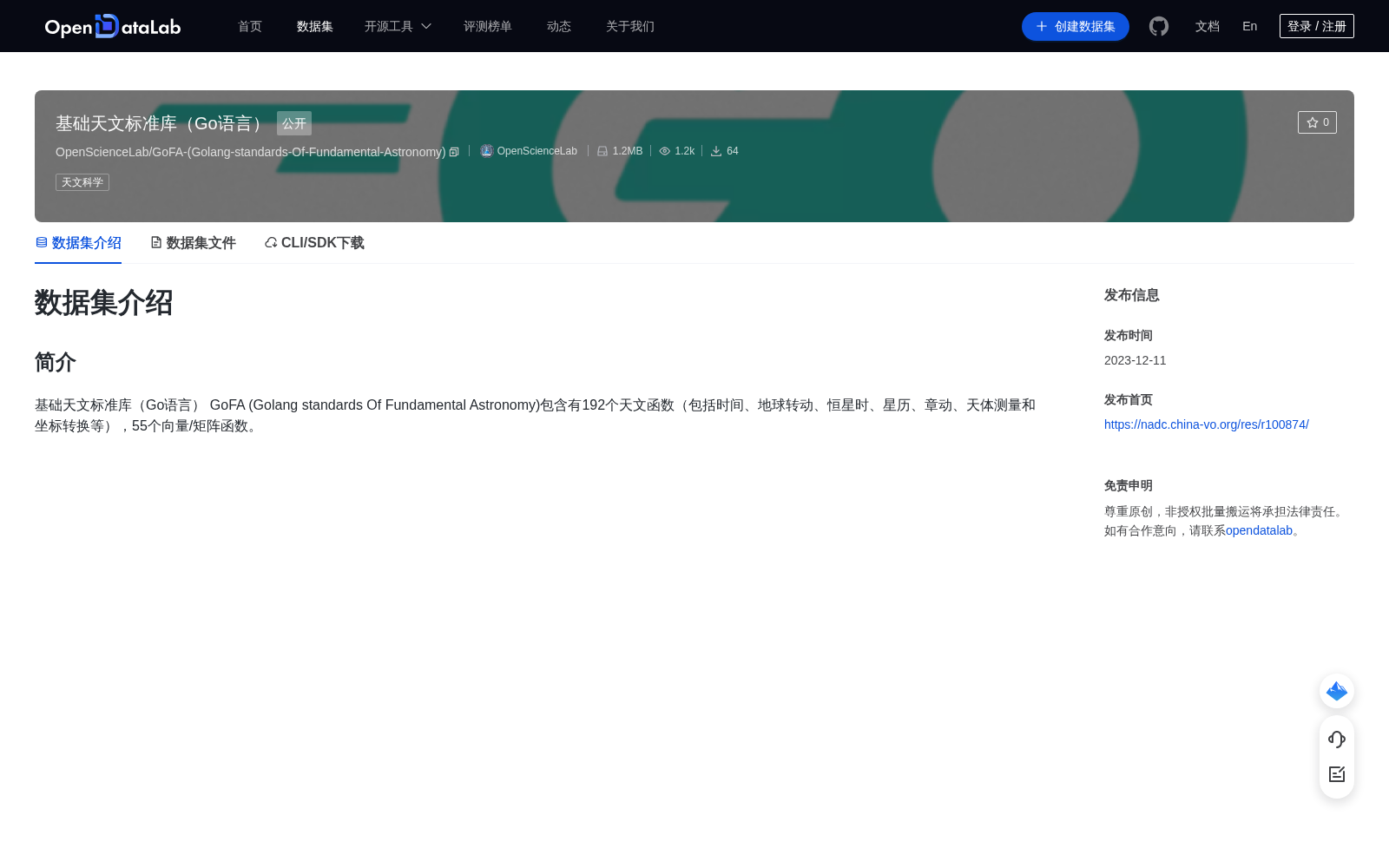This screenshot has height=868, width=1389.
Task: Switch to CLI/SDK下载 tab
Action: click(314, 243)
